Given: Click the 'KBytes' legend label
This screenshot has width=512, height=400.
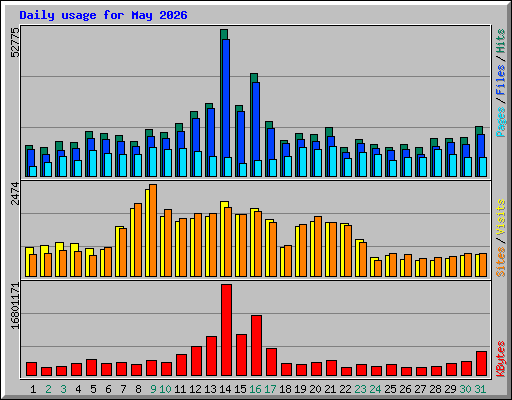Looking at the screenshot, I should click(501, 359).
